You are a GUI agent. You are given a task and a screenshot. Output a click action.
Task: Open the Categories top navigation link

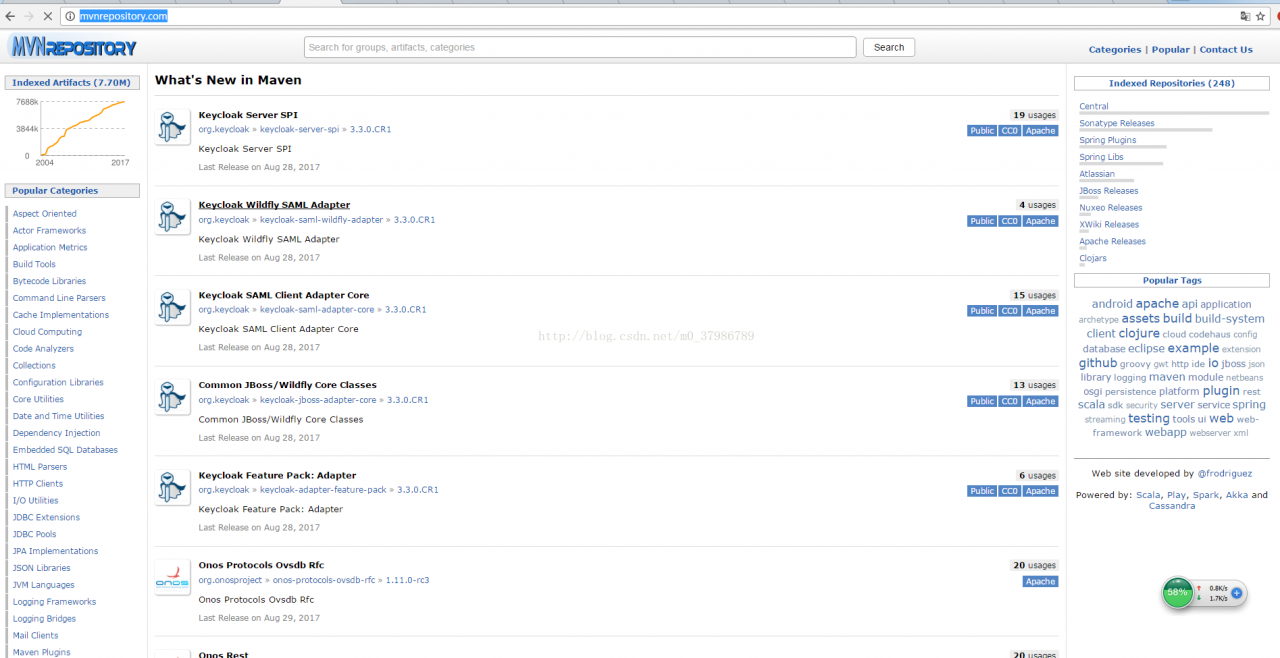coord(1115,49)
